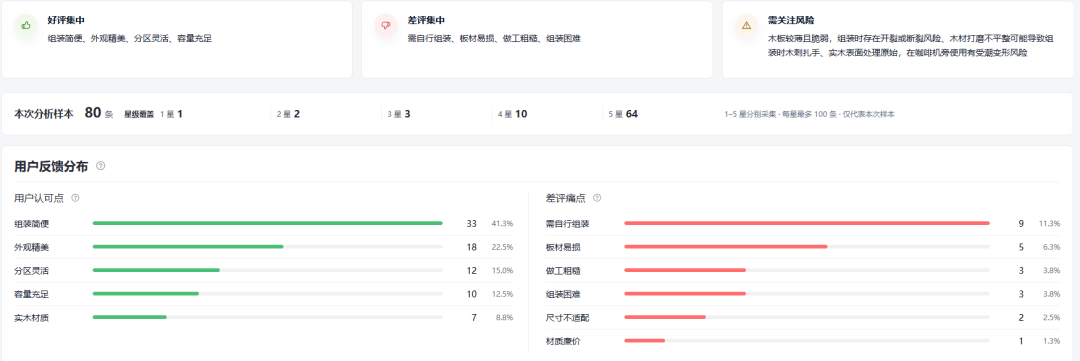Click the risk description starting 木板较薄且脆弱
The image size is (1080, 361).
pos(911,45)
